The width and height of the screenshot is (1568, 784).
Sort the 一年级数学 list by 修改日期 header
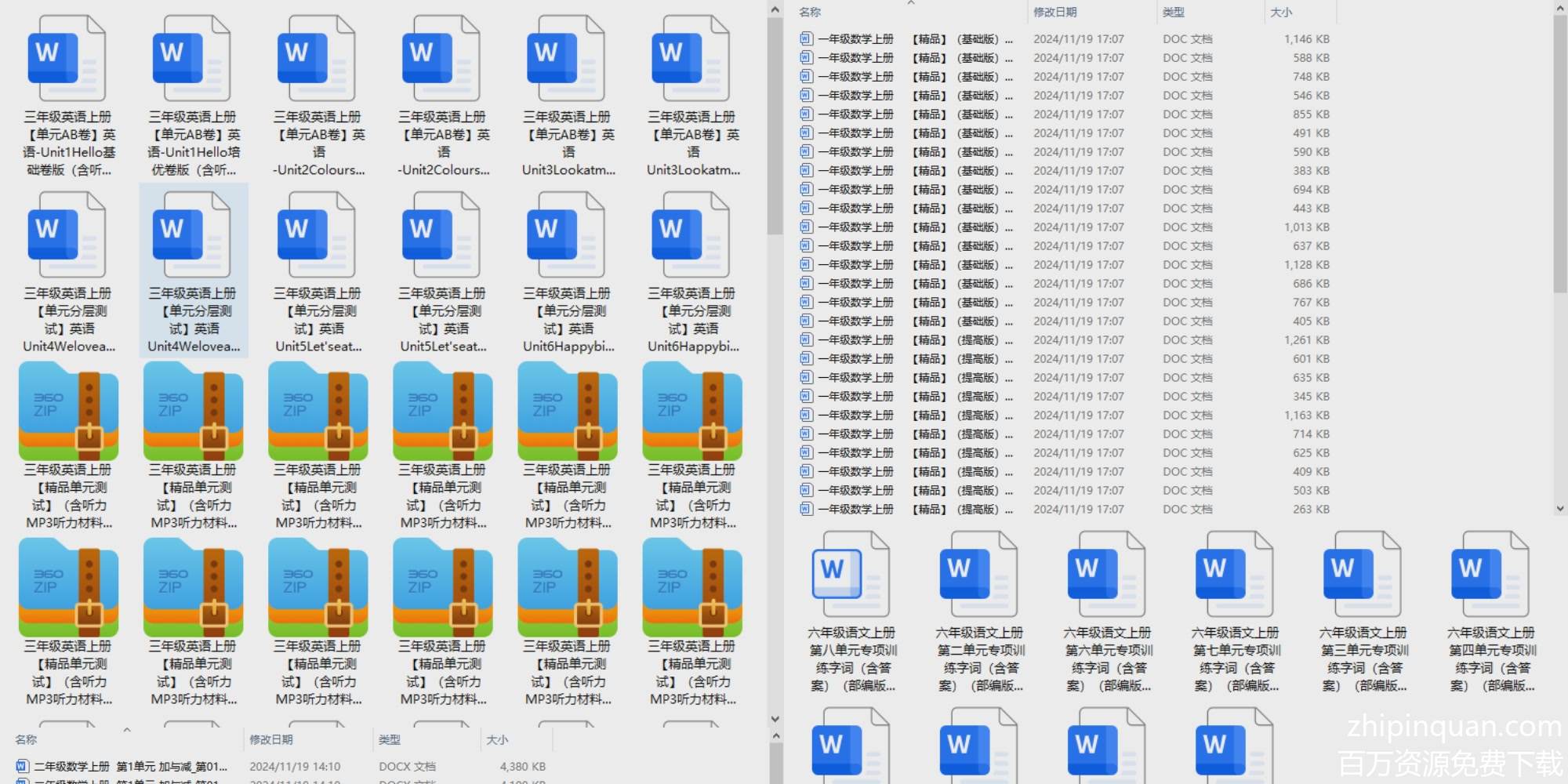pos(1054,12)
